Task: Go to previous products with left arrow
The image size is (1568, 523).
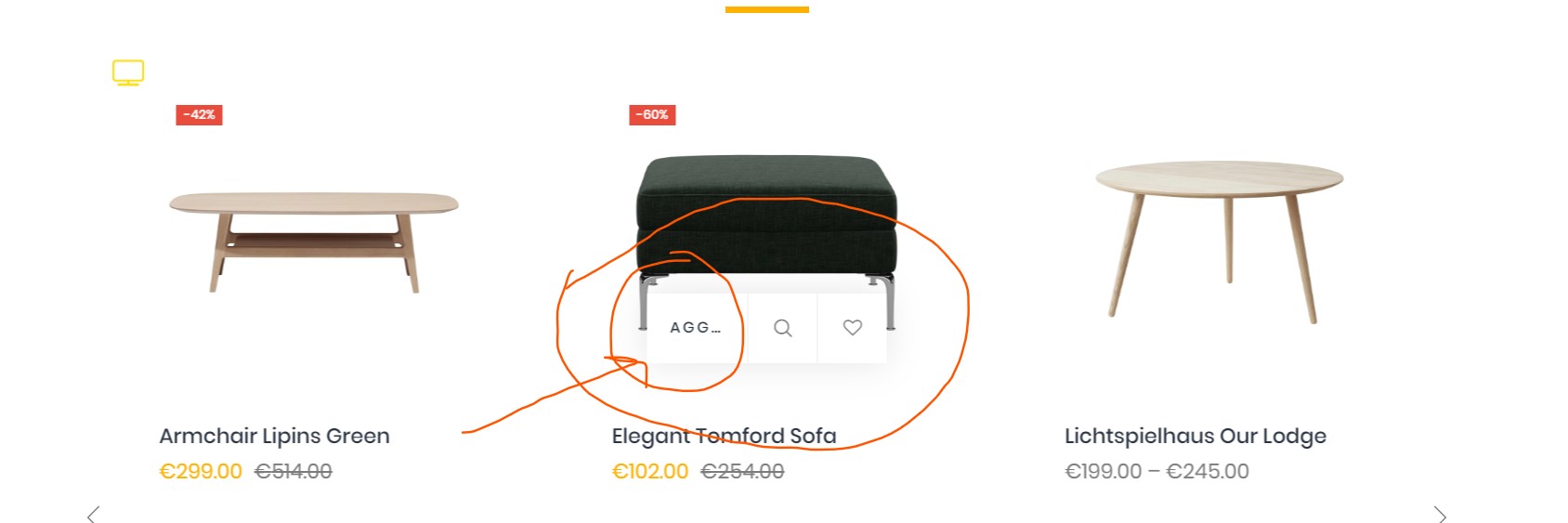Action: point(93,515)
